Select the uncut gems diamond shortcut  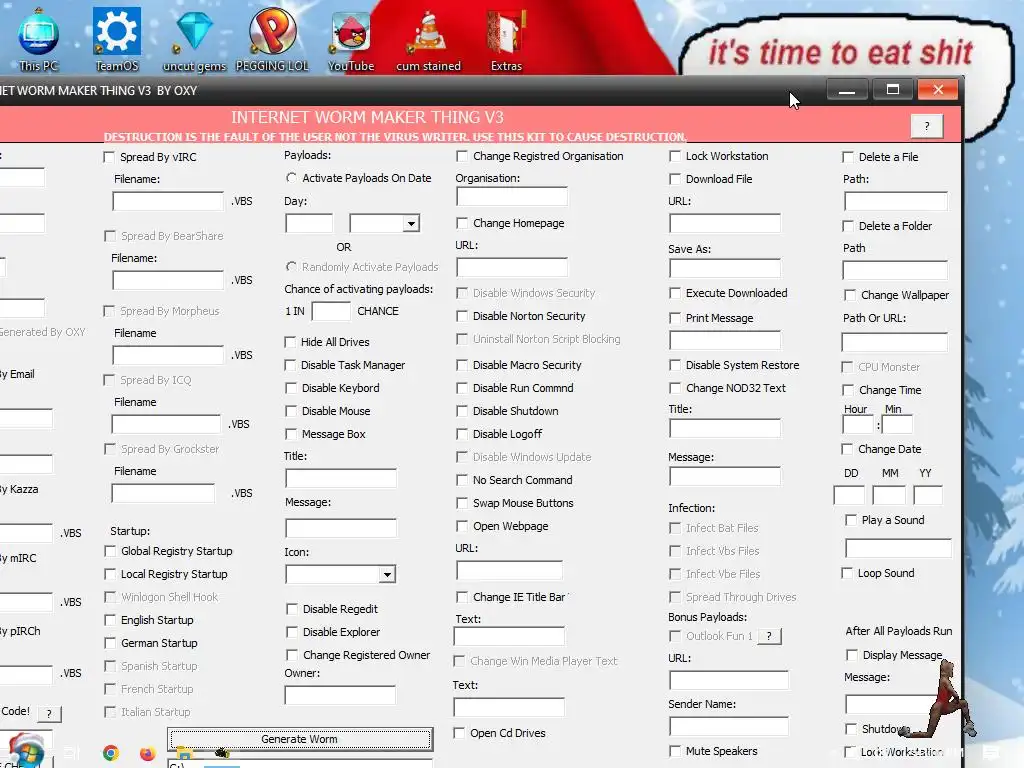tap(194, 39)
